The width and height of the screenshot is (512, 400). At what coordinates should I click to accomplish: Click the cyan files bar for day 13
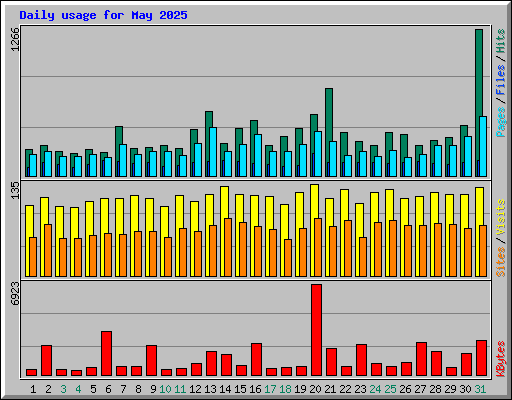(213, 152)
